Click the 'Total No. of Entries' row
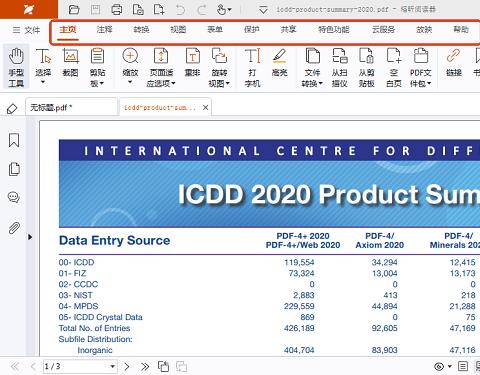480x375 pixels. pos(95,328)
